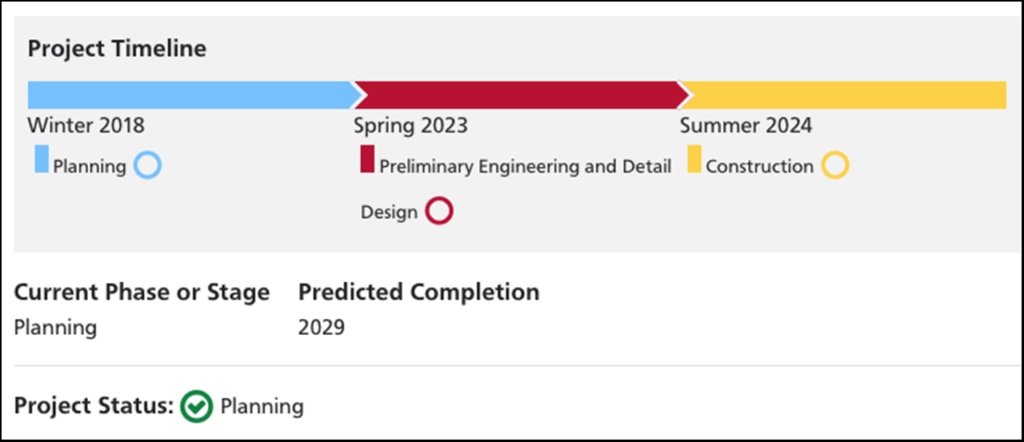Viewport: 1024px width, 442px height.
Task: Click the yellow circle next to Construction
Action: coord(835,165)
